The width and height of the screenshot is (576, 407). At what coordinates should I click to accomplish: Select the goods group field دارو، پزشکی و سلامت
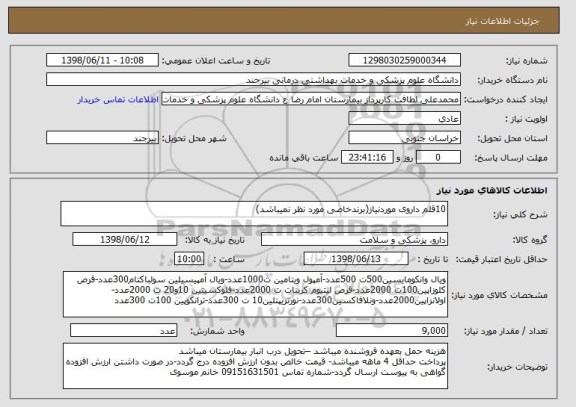point(354,240)
